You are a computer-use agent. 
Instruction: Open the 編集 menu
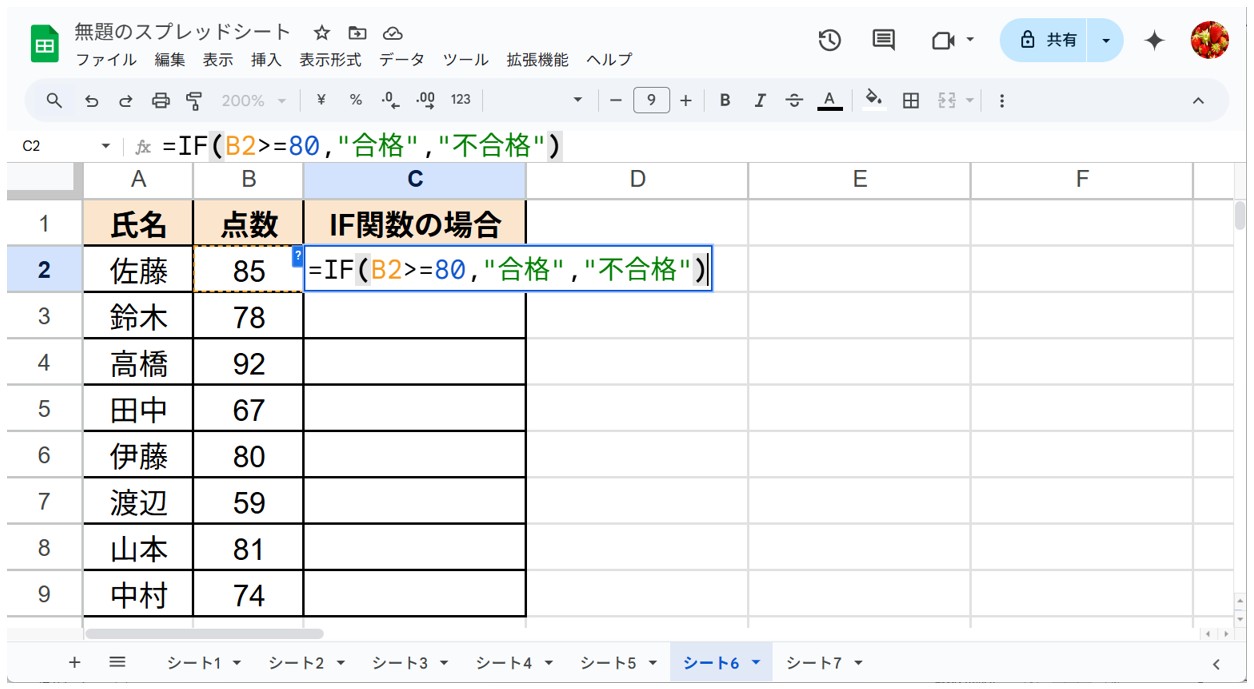pyautogui.click(x=170, y=60)
